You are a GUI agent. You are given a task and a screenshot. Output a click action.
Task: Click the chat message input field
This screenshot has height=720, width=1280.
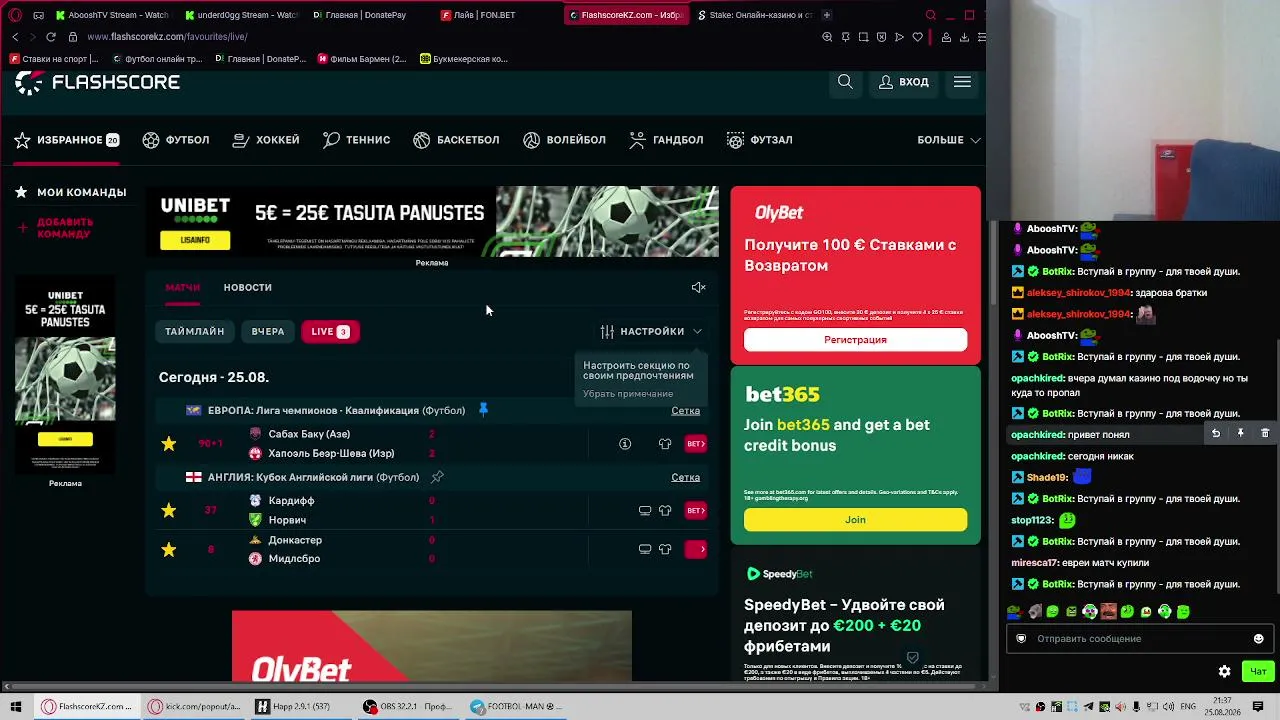coord(1139,639)
